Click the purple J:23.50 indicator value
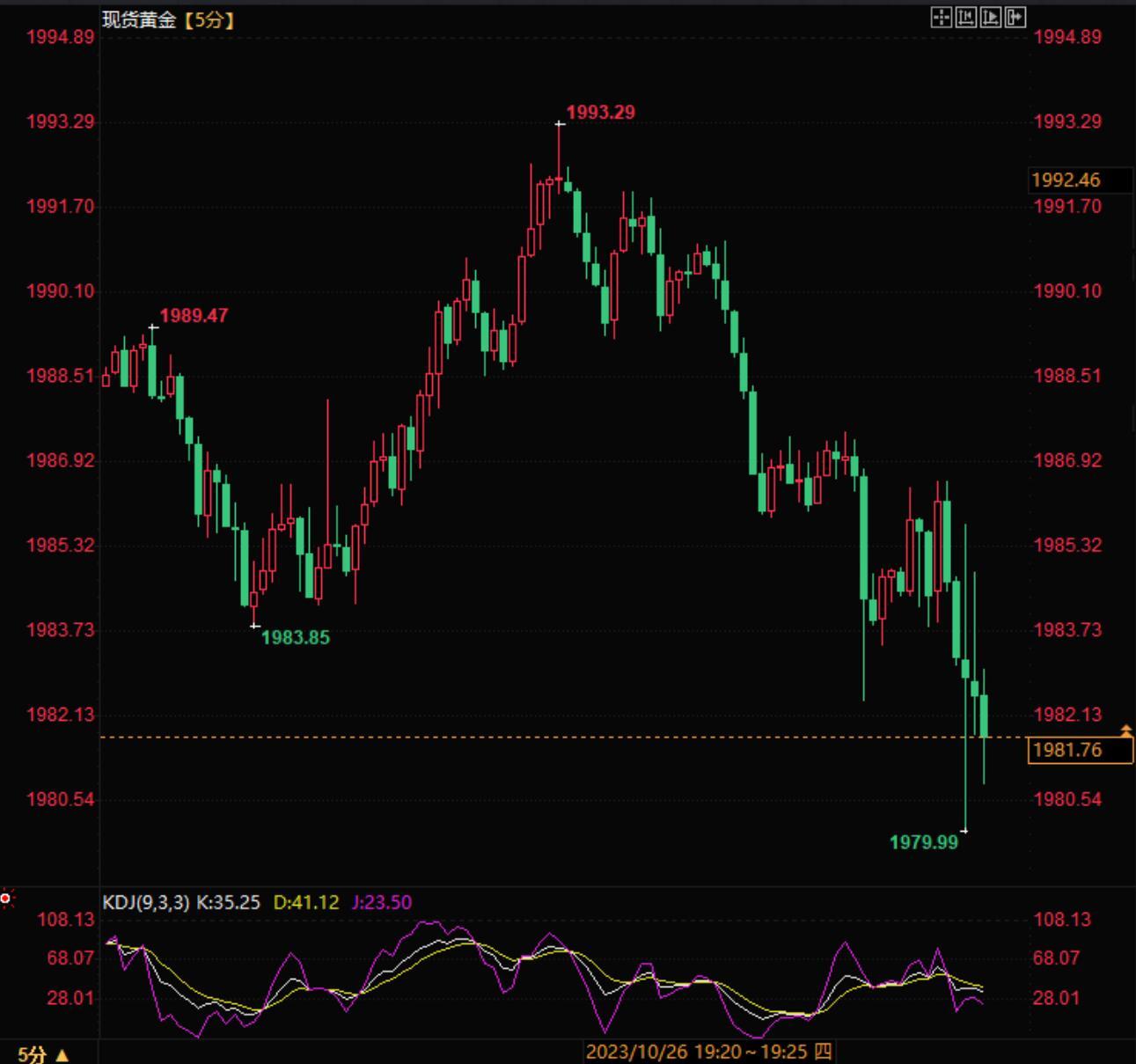This screenshot has width=1136, height=1064. click(381, 902)
